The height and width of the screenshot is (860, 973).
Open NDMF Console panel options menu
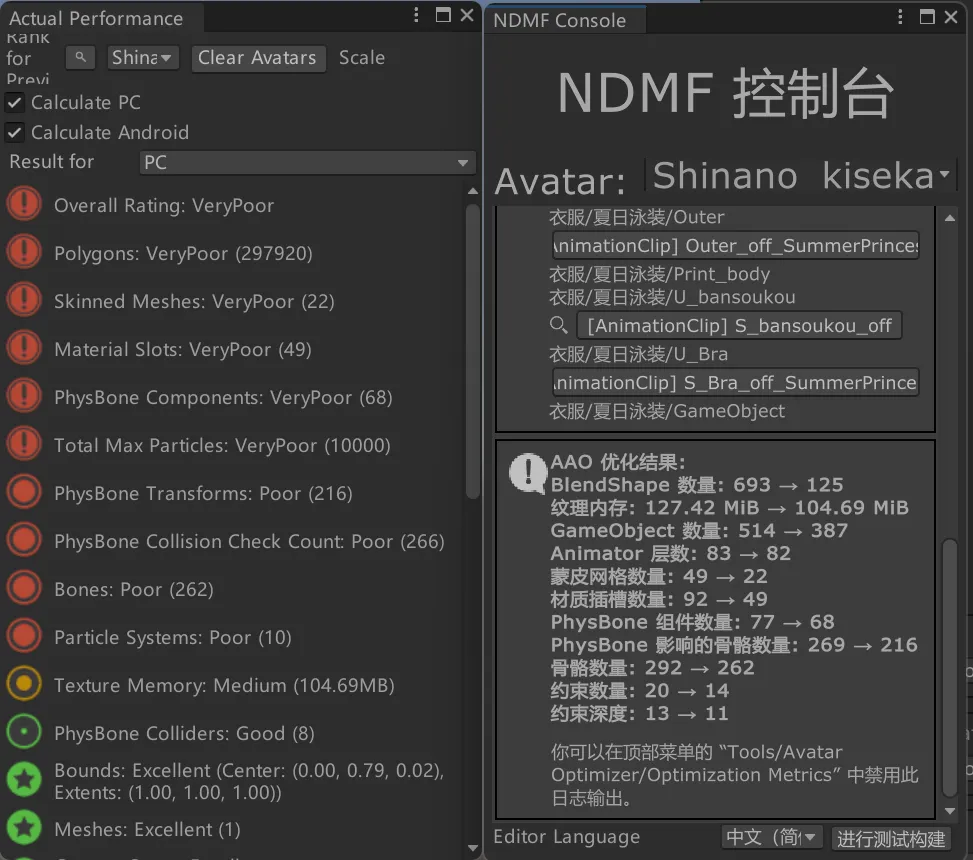[900, 17]
